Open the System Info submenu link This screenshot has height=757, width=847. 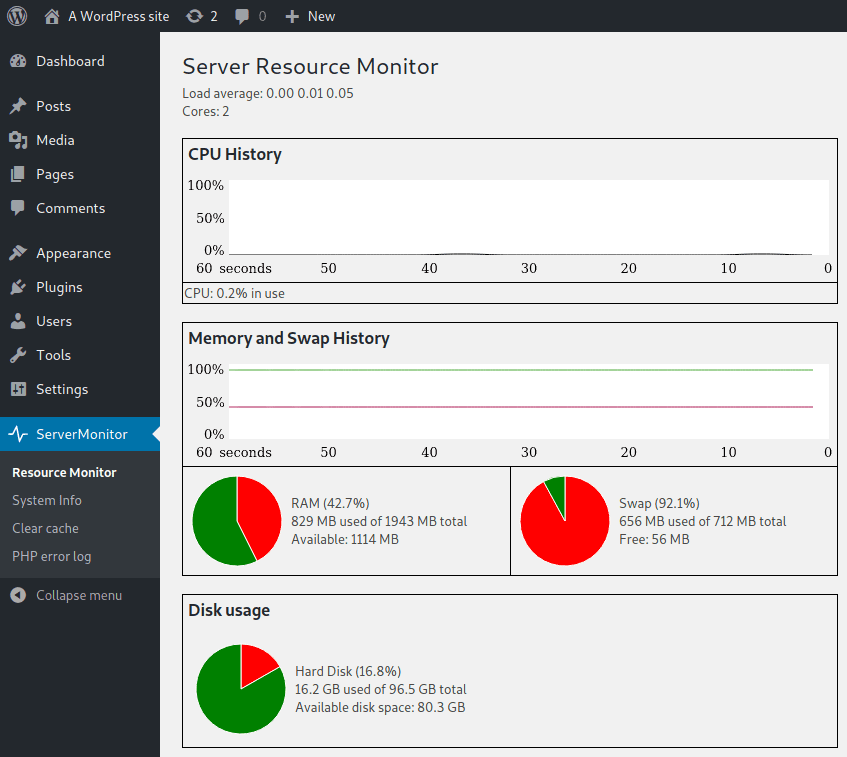point(47,500)
